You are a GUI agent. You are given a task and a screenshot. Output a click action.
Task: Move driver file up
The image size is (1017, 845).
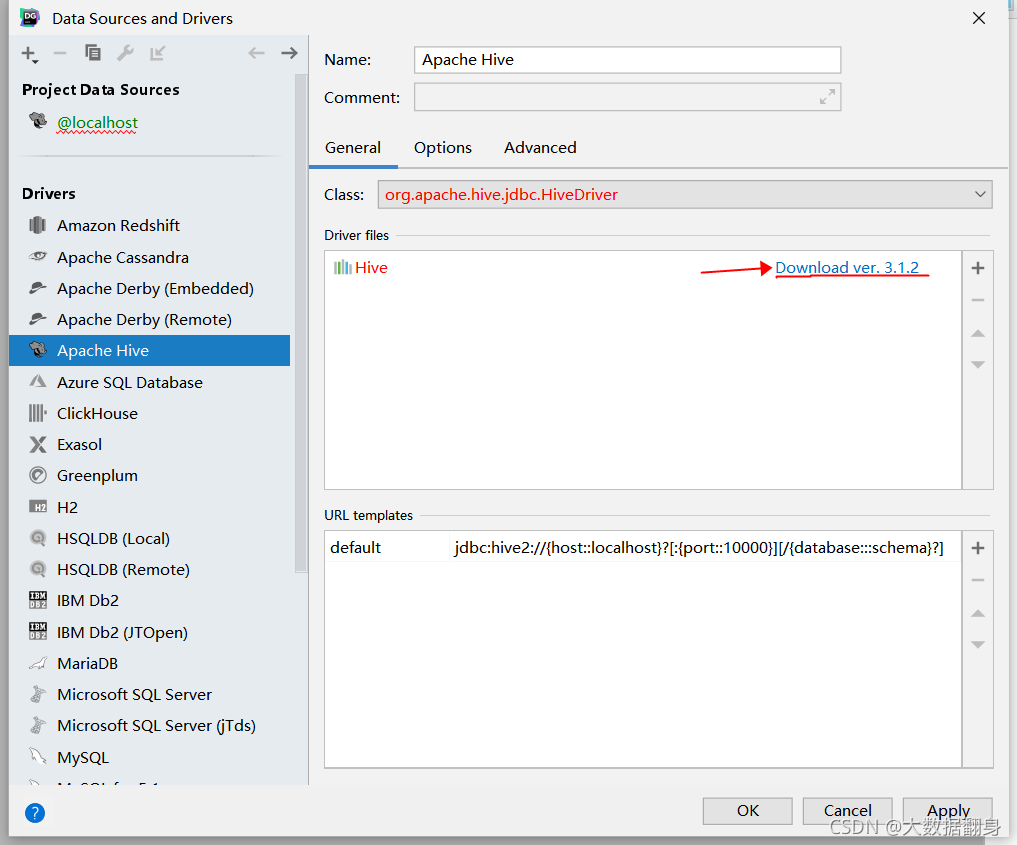click(x=978, y=333)
